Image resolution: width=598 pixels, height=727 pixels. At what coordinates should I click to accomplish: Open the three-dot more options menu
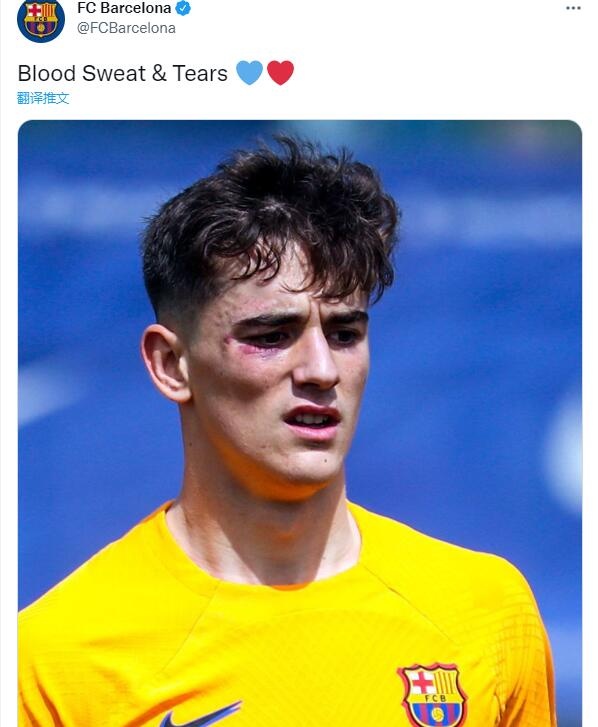[x=573, y=8]
